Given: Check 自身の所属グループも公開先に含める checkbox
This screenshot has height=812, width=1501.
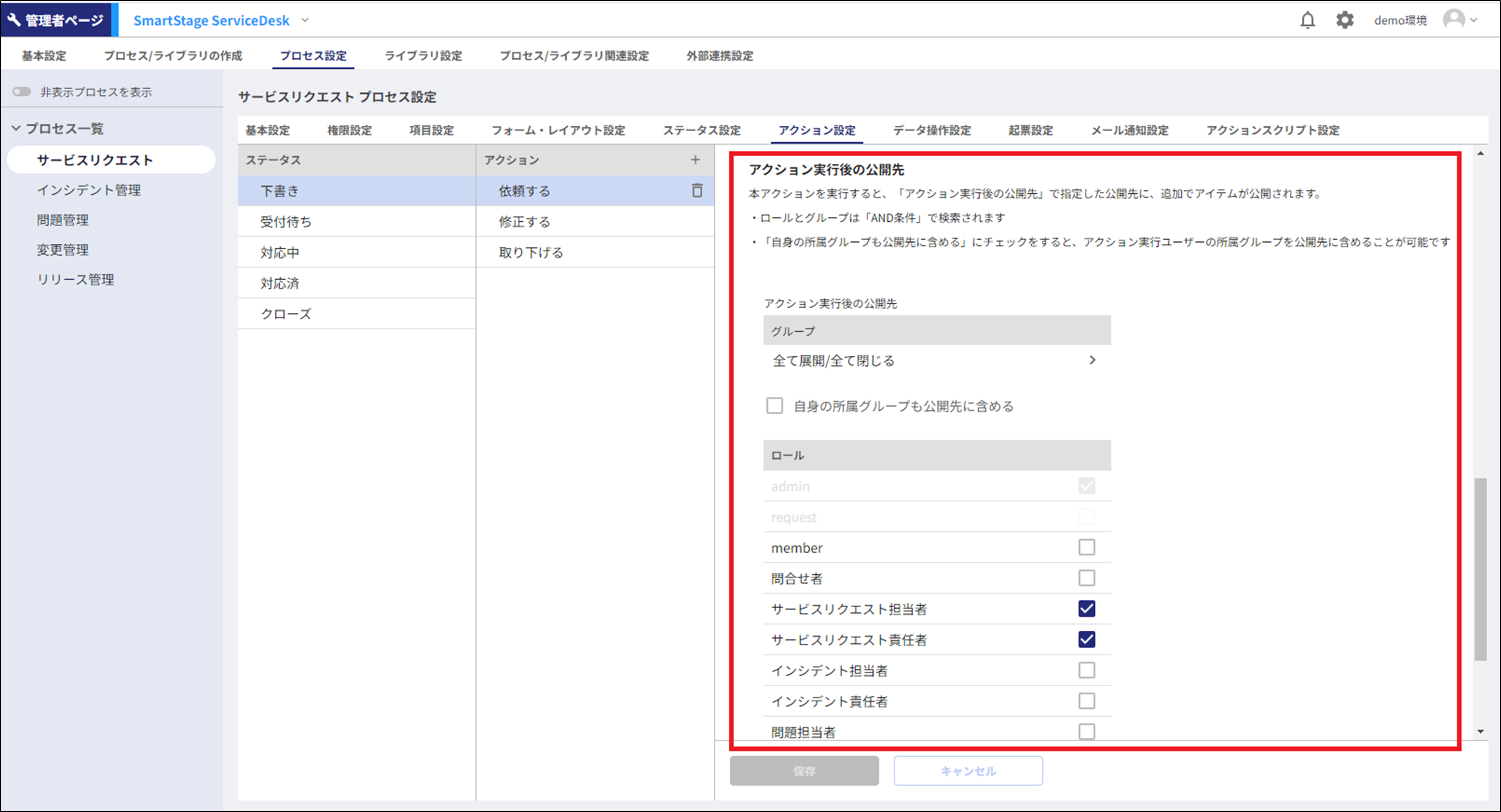Looking at the screenshot, I should tap(775, 406).
